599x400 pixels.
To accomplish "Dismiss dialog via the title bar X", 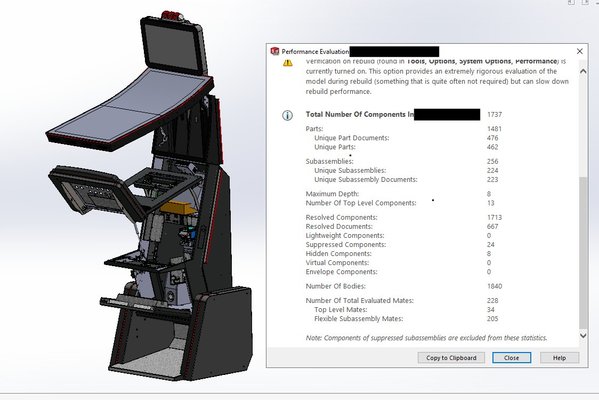I will (x=580, y=51).
